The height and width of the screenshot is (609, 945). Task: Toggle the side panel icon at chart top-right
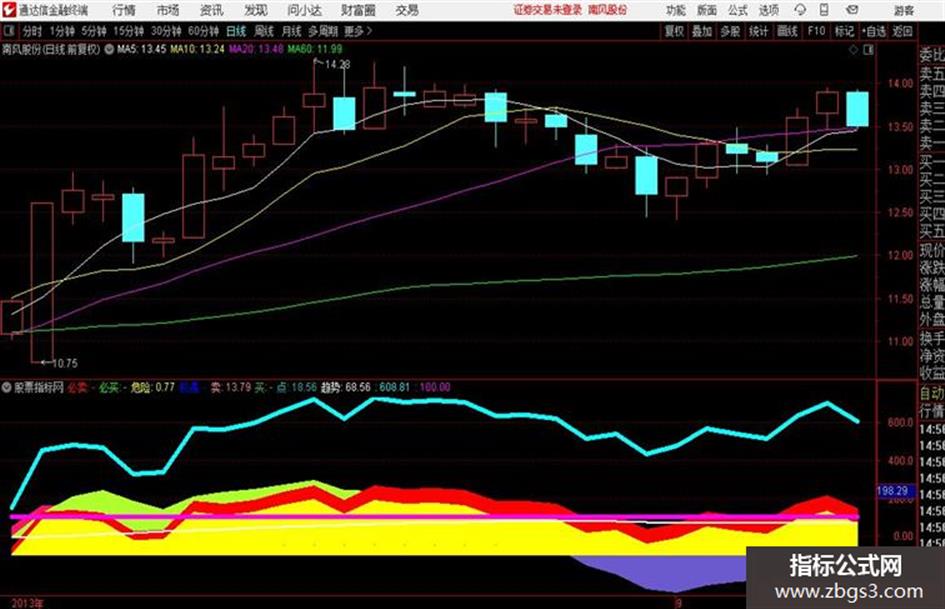868,50
